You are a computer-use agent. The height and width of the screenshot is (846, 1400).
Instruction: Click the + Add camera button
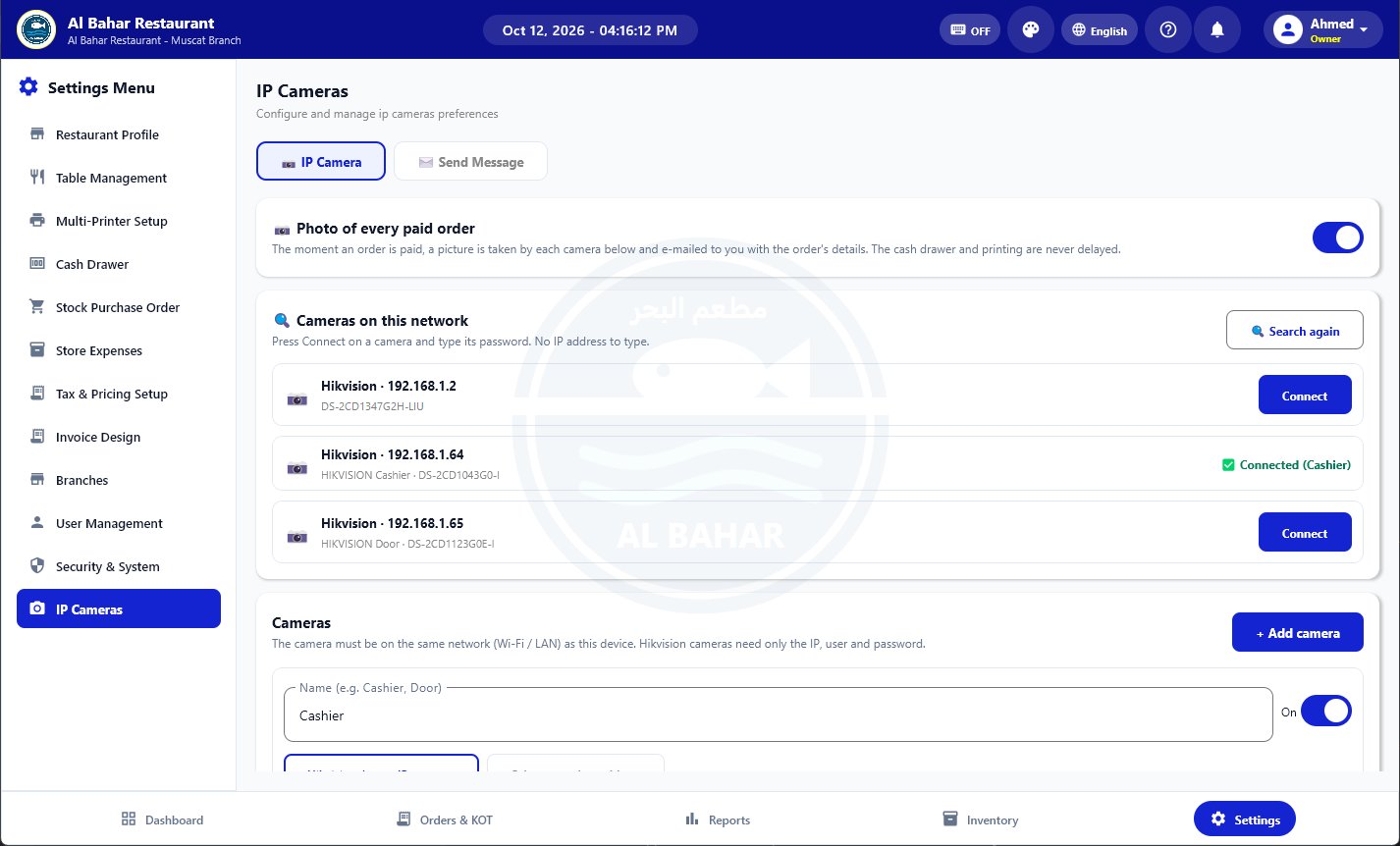point(1298,632)
